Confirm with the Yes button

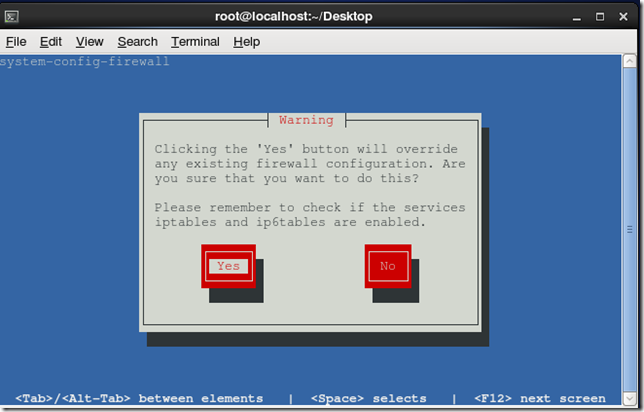coord(228,266)
